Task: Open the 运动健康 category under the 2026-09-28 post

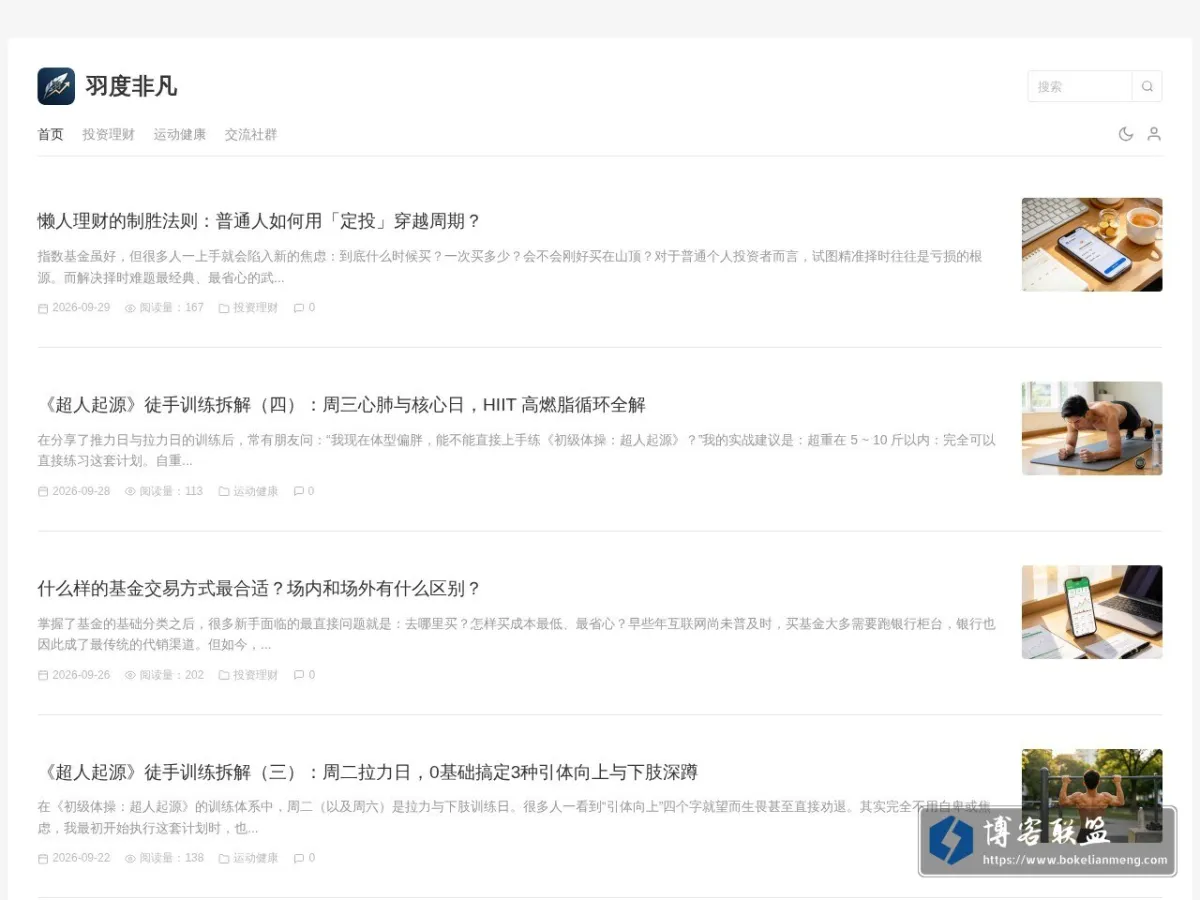Action: 256,492
